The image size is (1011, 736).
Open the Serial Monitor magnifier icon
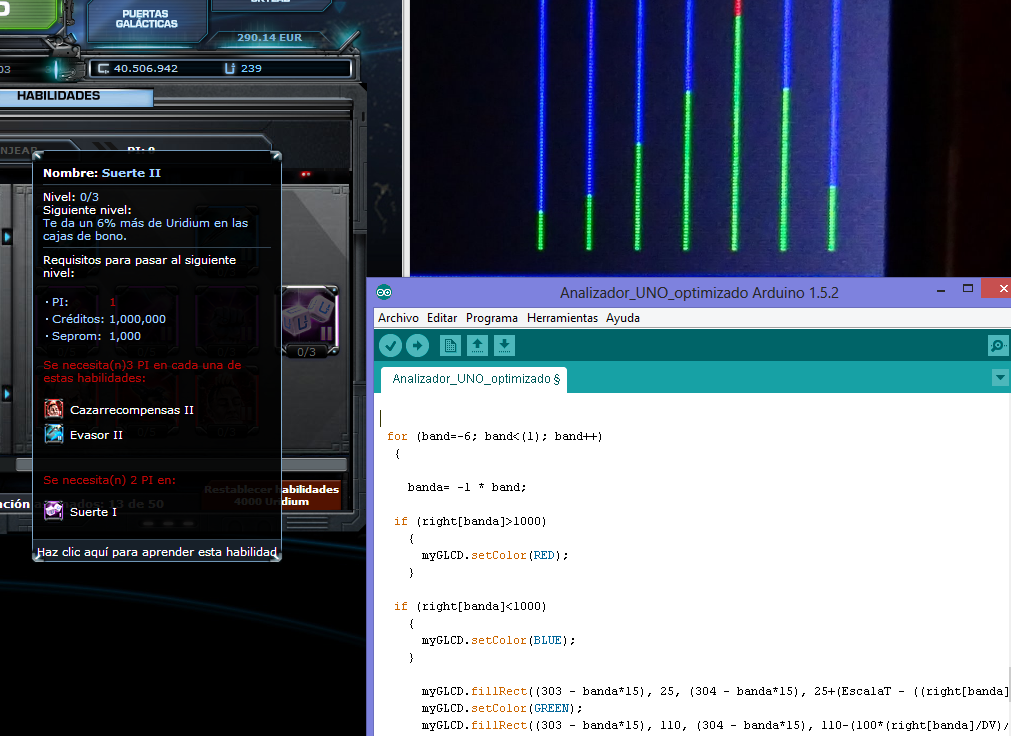click(997, 346)
